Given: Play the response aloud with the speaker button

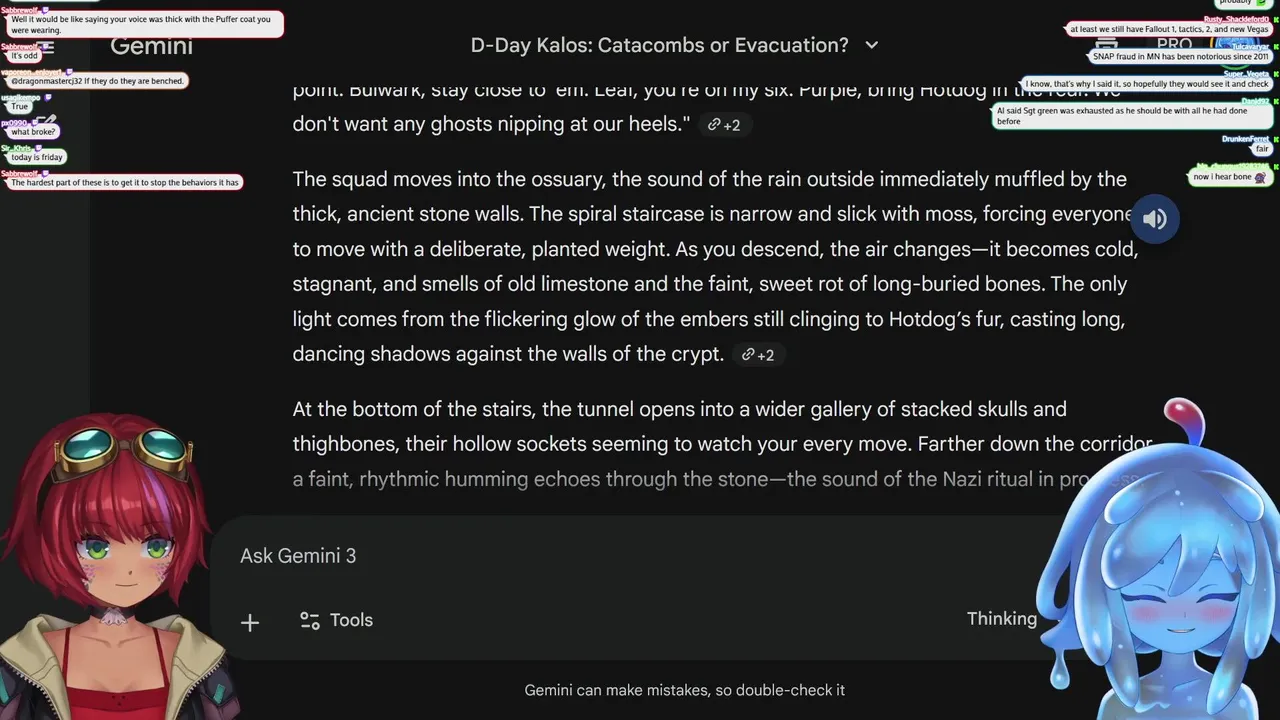Looking at the screenshot, I should pyautogui.click(x=1154, y=219).
